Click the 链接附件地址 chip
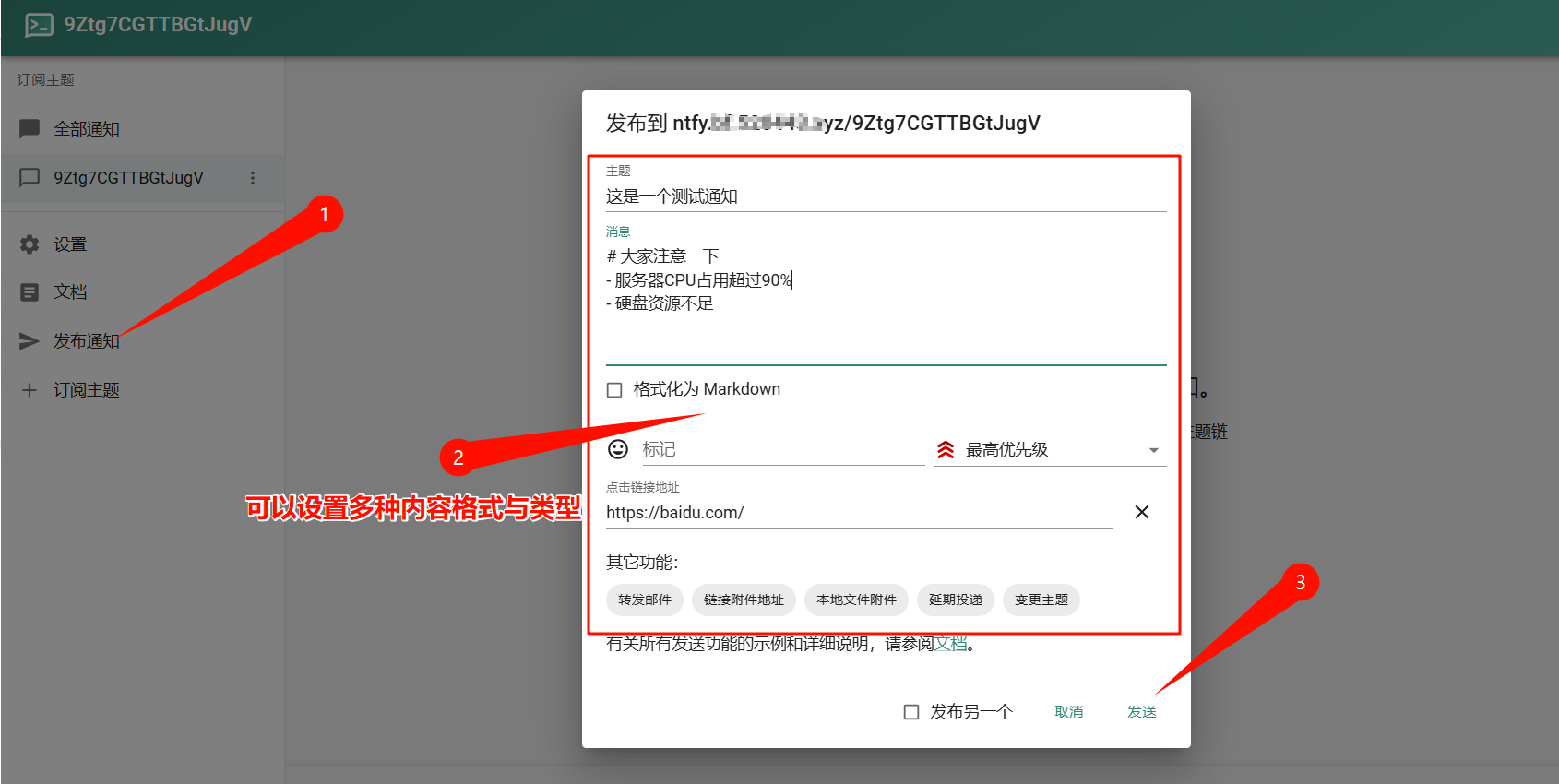Screen dimensions: 1559x784 coord(744,600)
